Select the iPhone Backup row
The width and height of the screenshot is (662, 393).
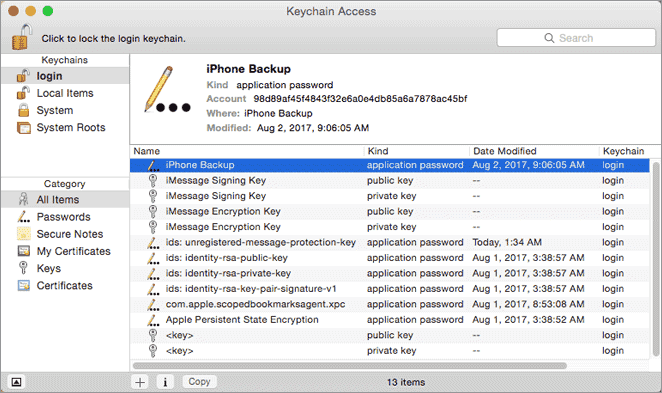(389, 165)
